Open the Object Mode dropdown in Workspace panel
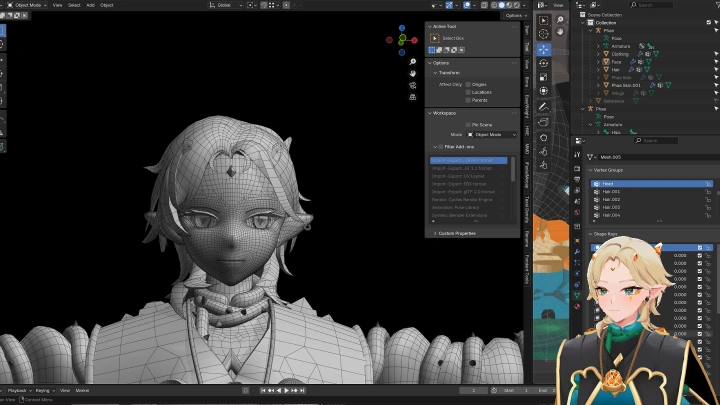720x405 pixels. pos(492,135)
